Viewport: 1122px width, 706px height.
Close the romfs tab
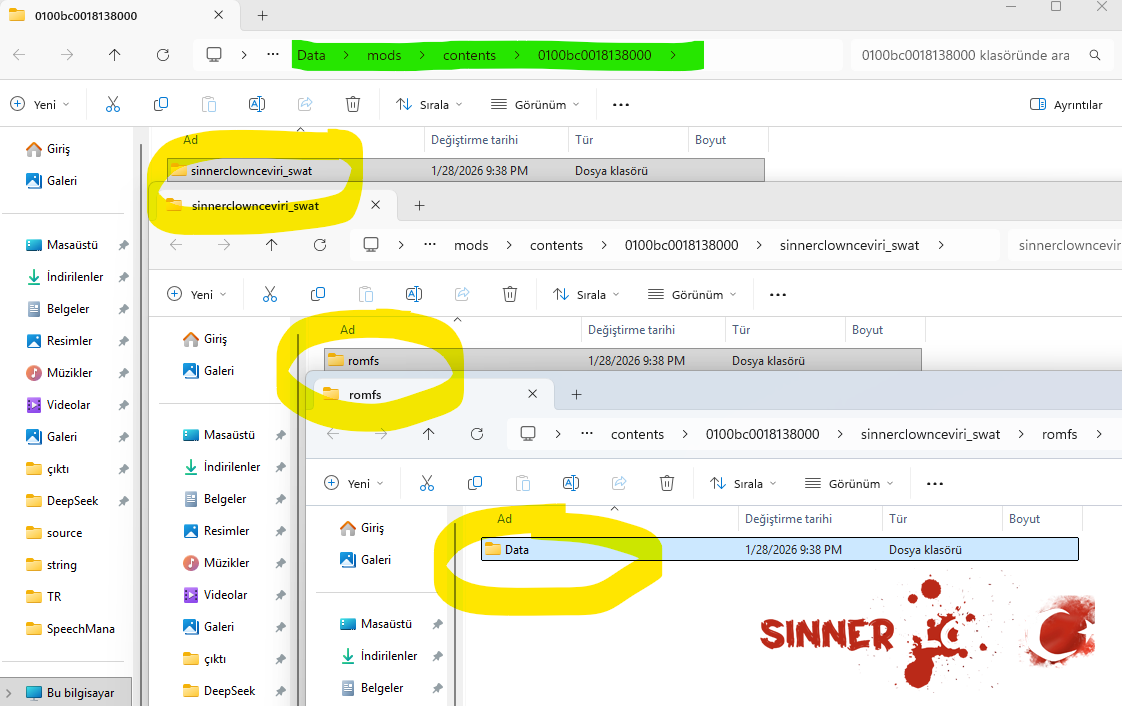point(533,394)
